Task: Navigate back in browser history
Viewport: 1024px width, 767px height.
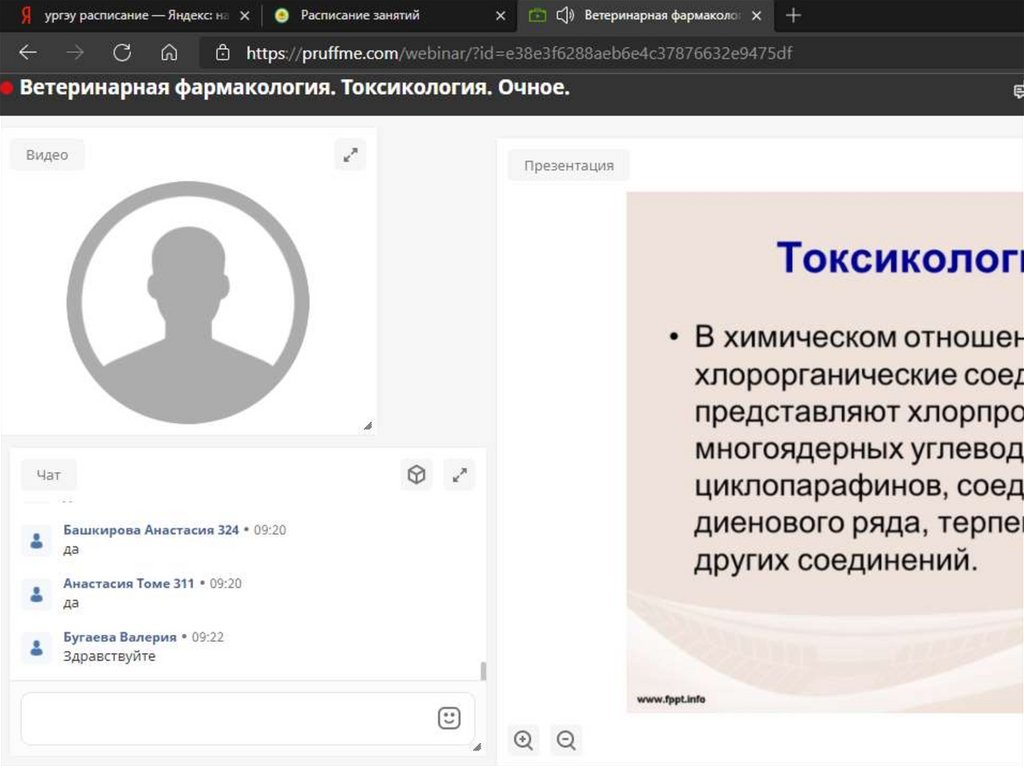Action: [28, 53]
